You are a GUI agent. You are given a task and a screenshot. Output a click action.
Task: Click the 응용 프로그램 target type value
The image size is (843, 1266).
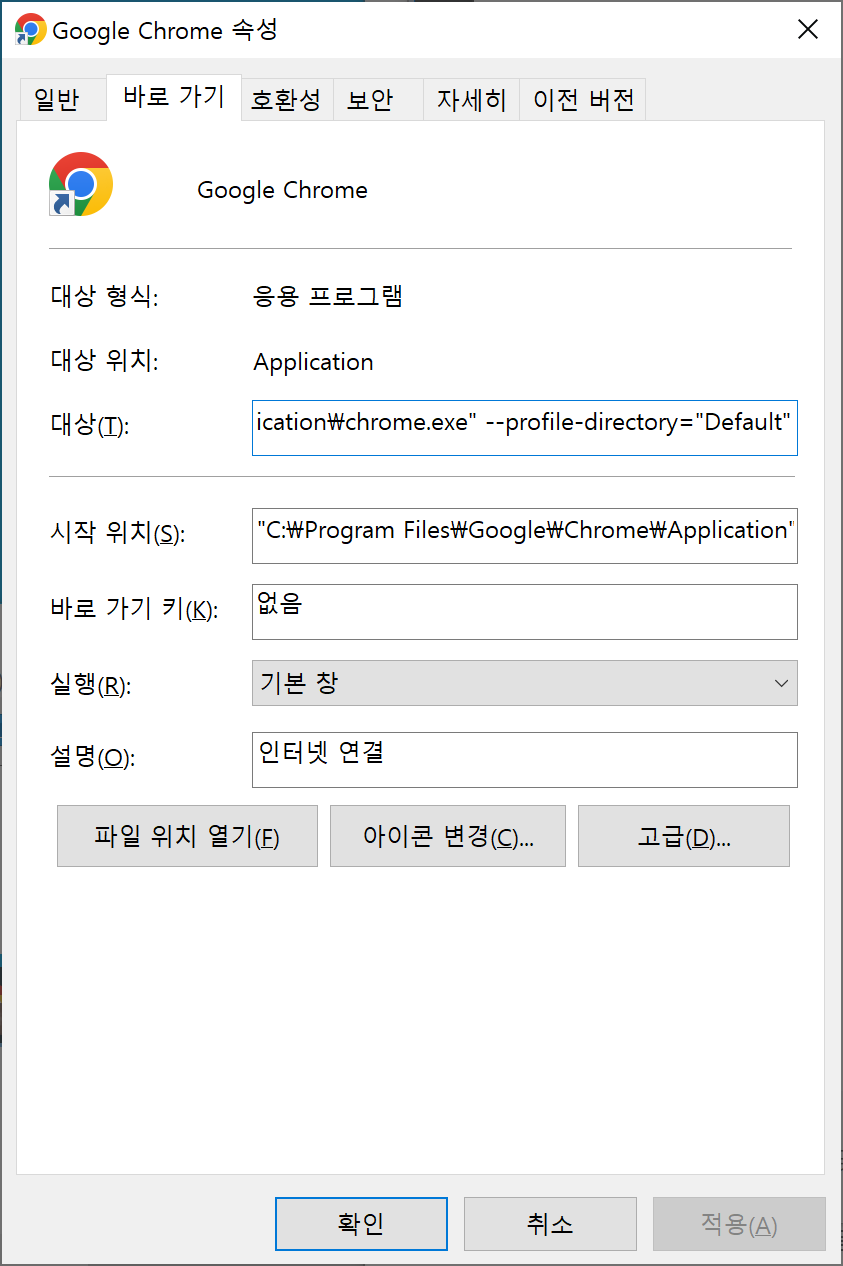[328, 297]
